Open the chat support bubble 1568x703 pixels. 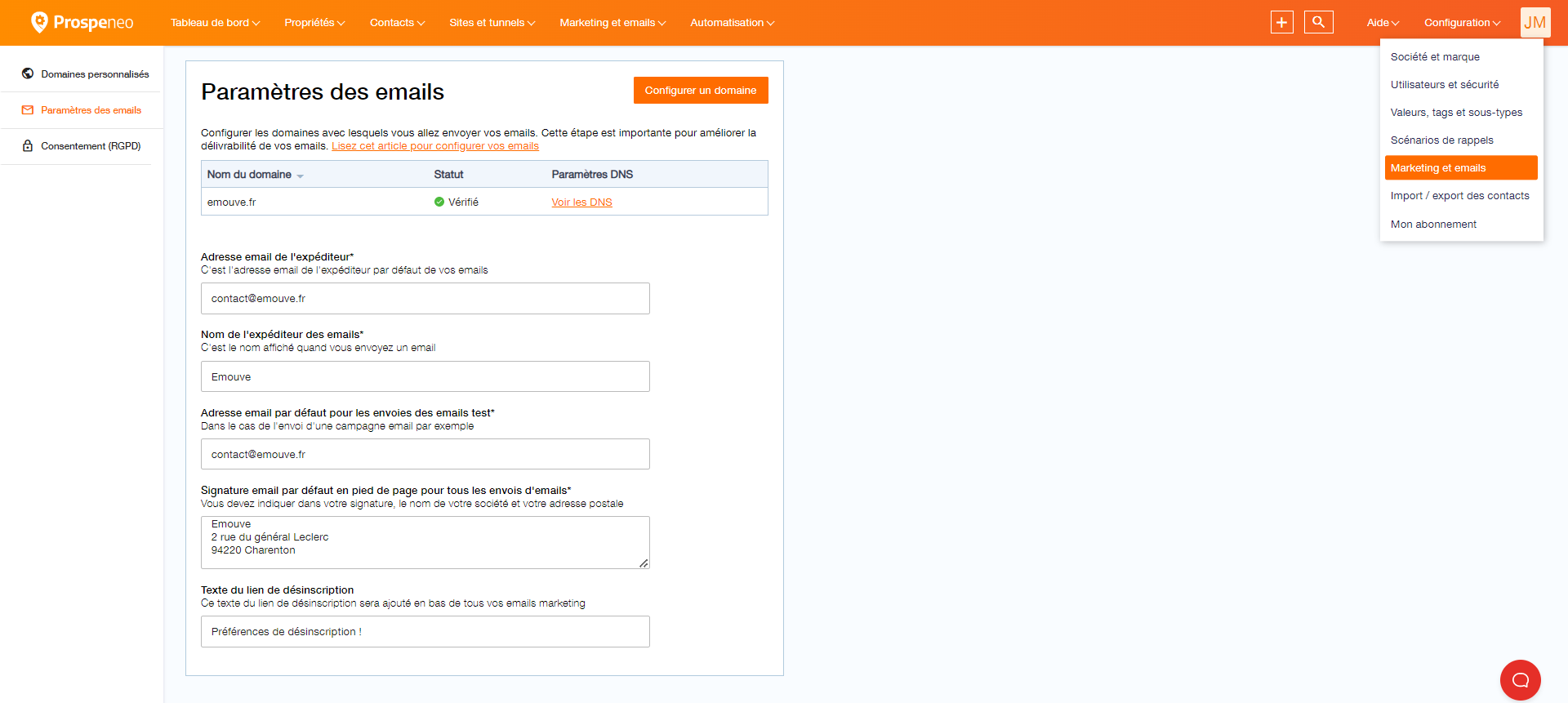1521,680
